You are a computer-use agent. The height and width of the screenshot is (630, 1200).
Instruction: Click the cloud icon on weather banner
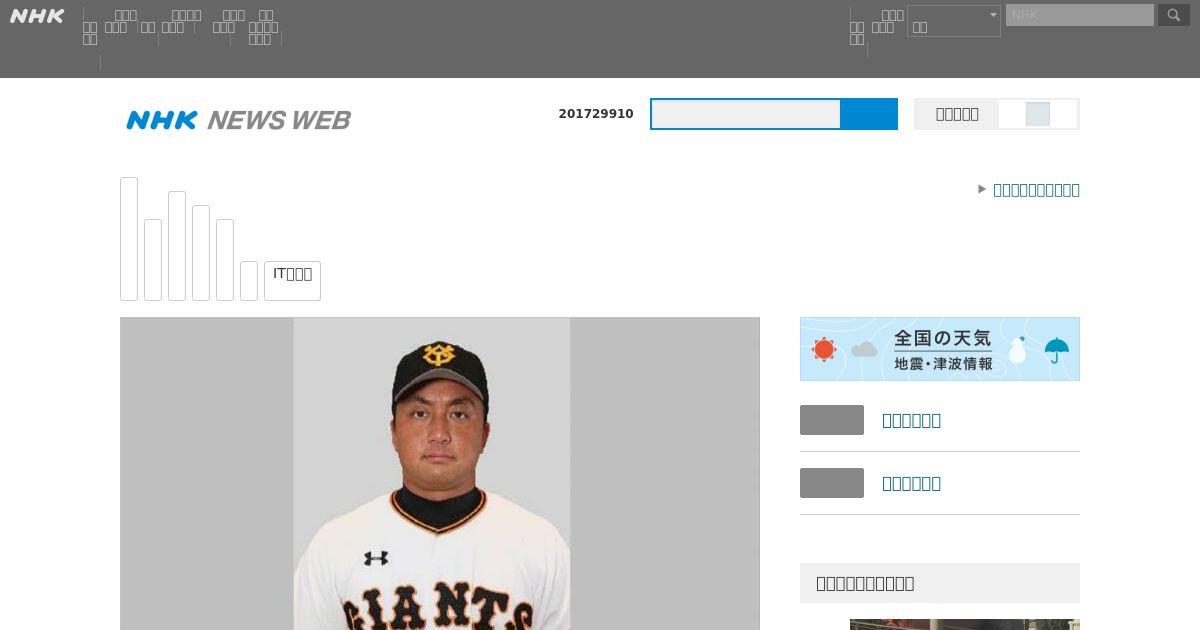click(x=864, y=349)
